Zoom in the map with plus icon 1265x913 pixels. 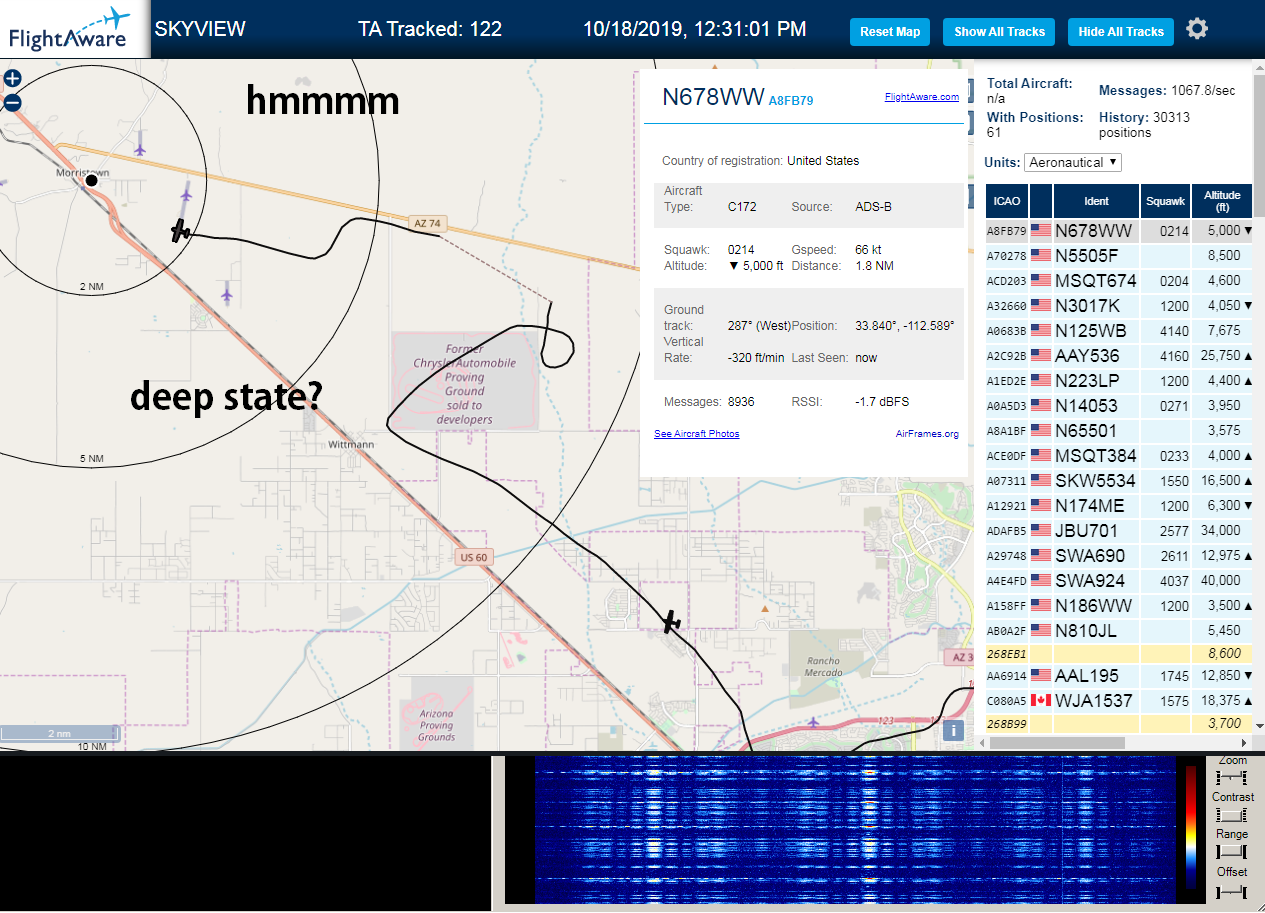coord(12,78)
